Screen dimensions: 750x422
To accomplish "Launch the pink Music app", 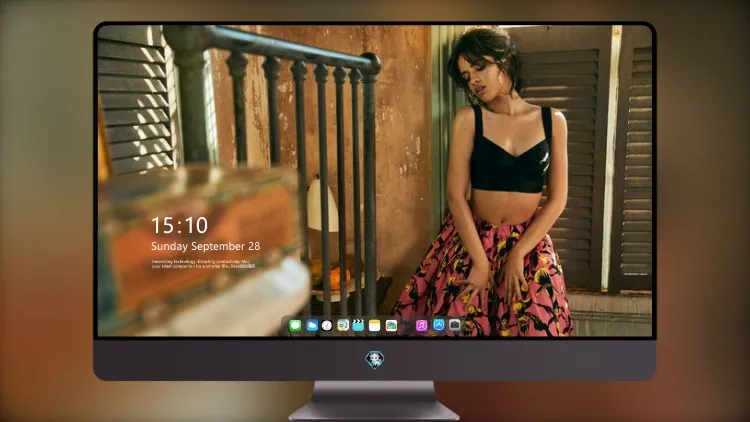I will pyautogui.click(x=421, y=326).
